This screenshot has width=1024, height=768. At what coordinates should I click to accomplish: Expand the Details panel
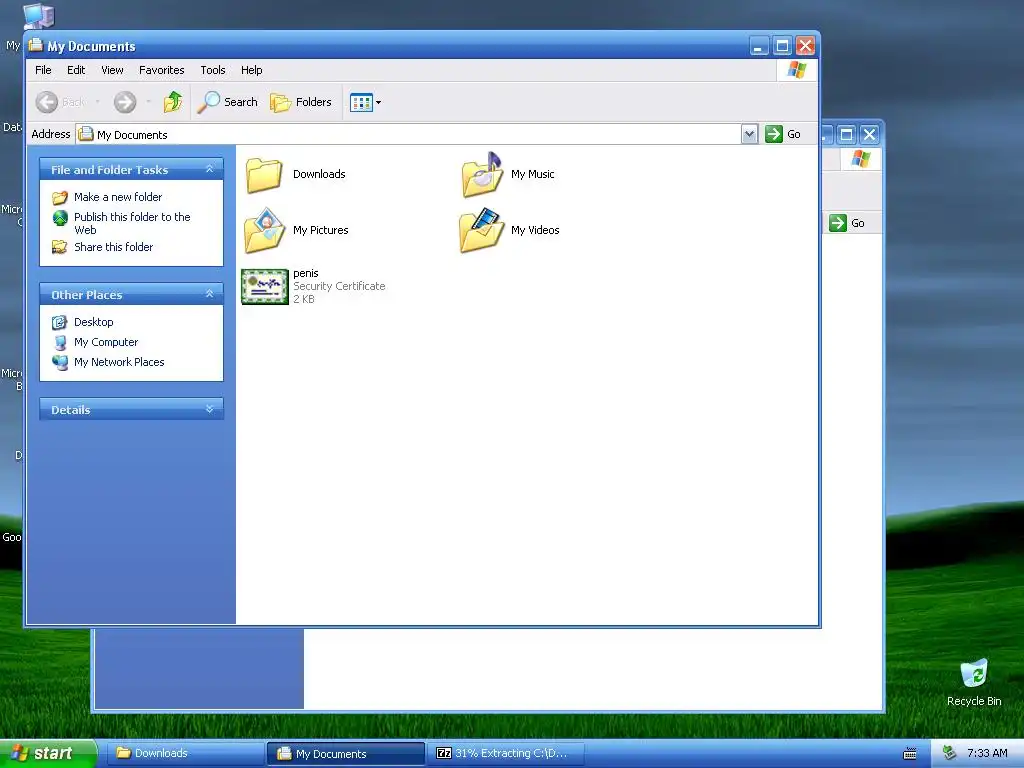click(210, 409)
